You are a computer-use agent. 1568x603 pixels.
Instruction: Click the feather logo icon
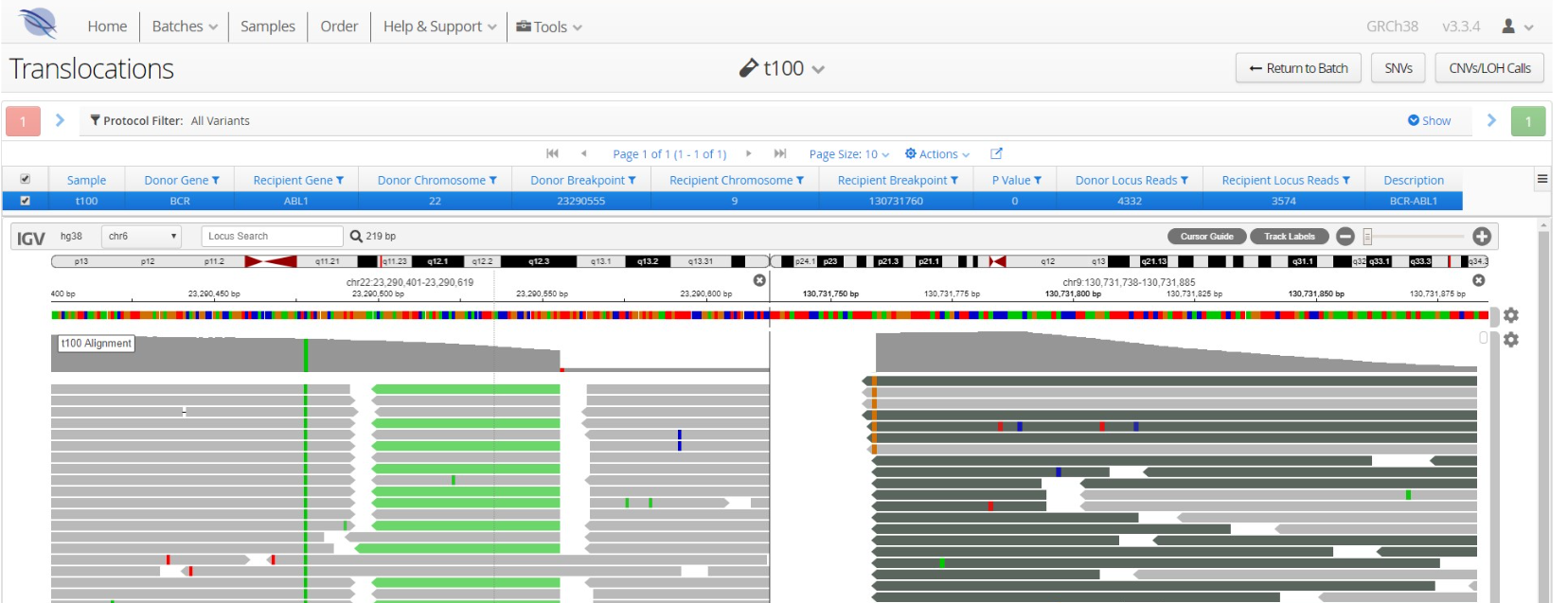[38, 22]
